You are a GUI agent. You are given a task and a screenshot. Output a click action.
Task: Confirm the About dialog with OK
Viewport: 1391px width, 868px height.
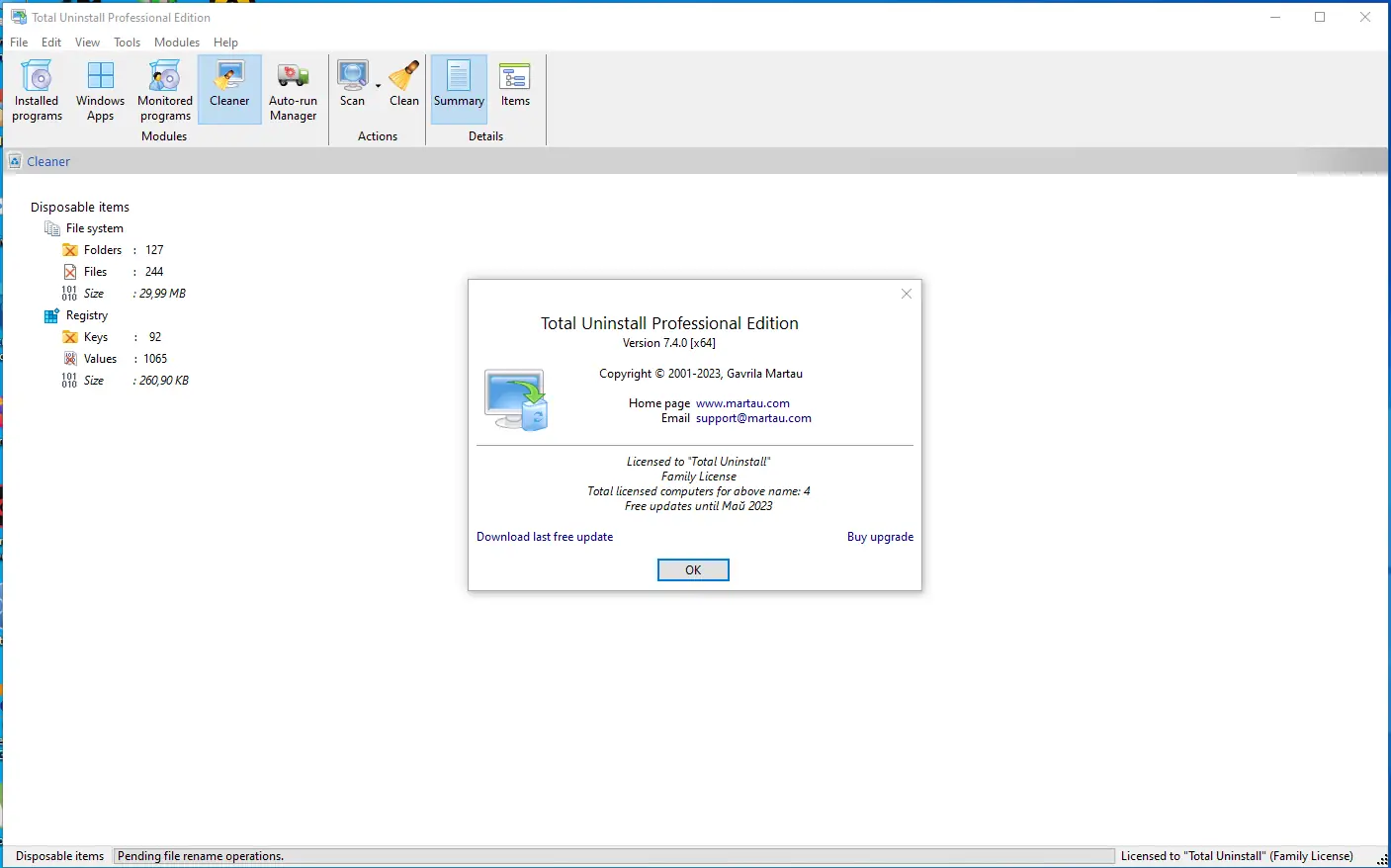pyautogui.click(x=693, y=570)
